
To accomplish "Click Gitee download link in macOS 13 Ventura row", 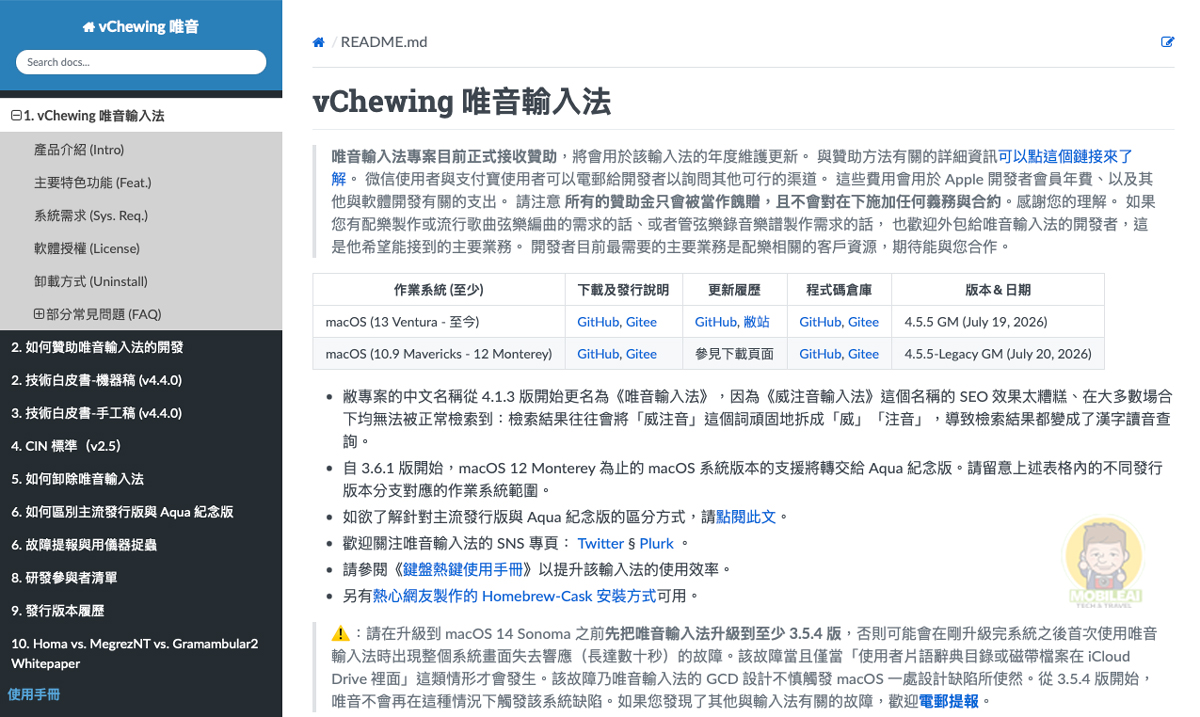I will (641, 322).
